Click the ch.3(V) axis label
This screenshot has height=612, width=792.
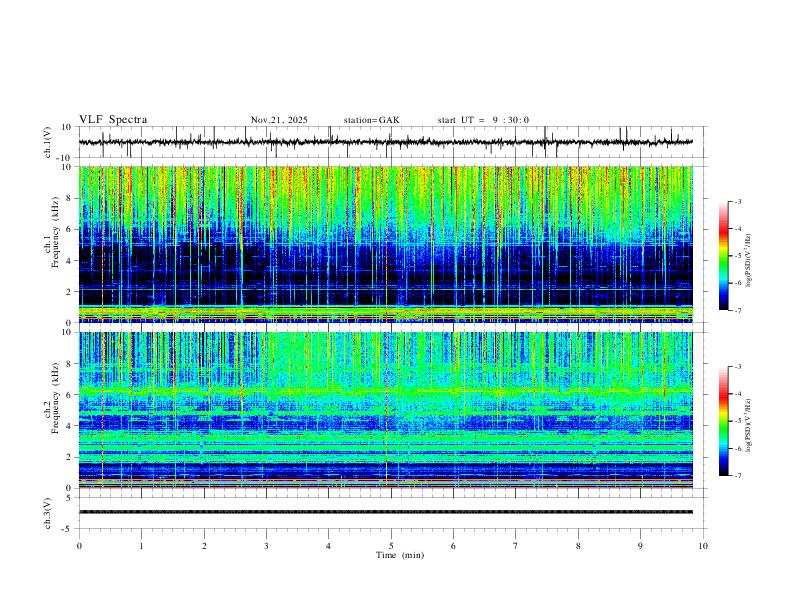[x=48, y=513]
